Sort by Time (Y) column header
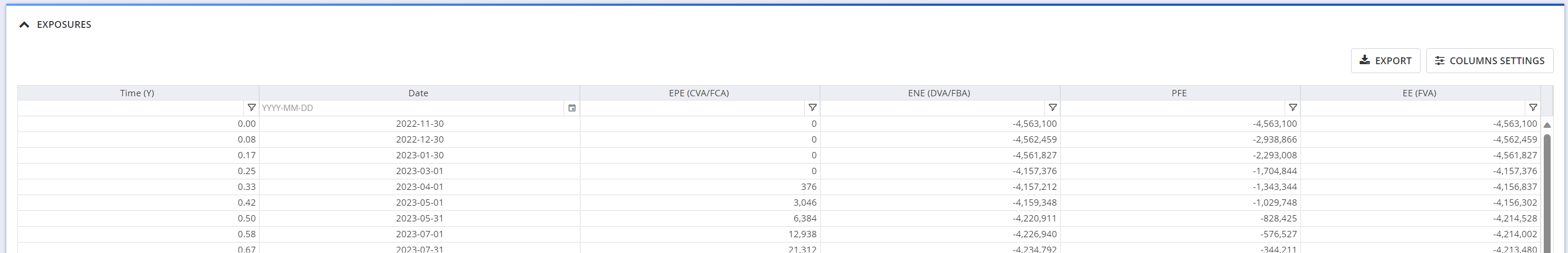The width and height of the screenshot is (1568, 253). [x=137, y=93]
